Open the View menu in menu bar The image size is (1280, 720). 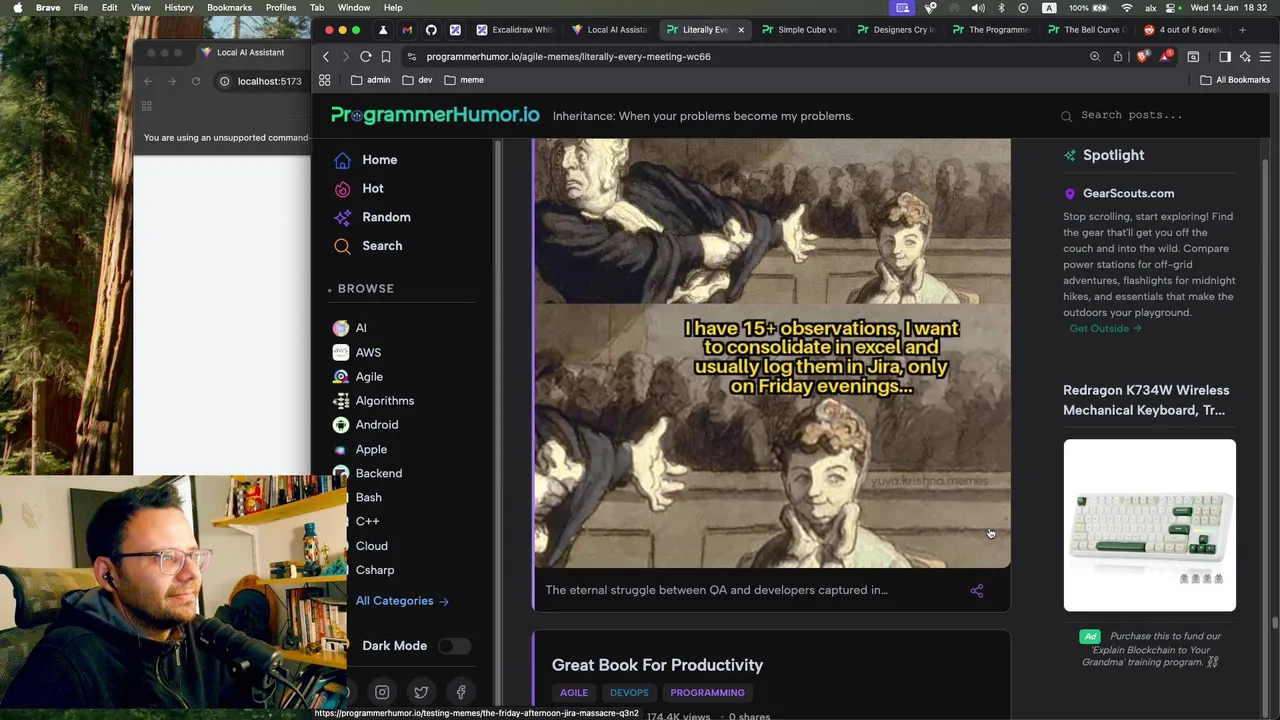pos(141,7)
